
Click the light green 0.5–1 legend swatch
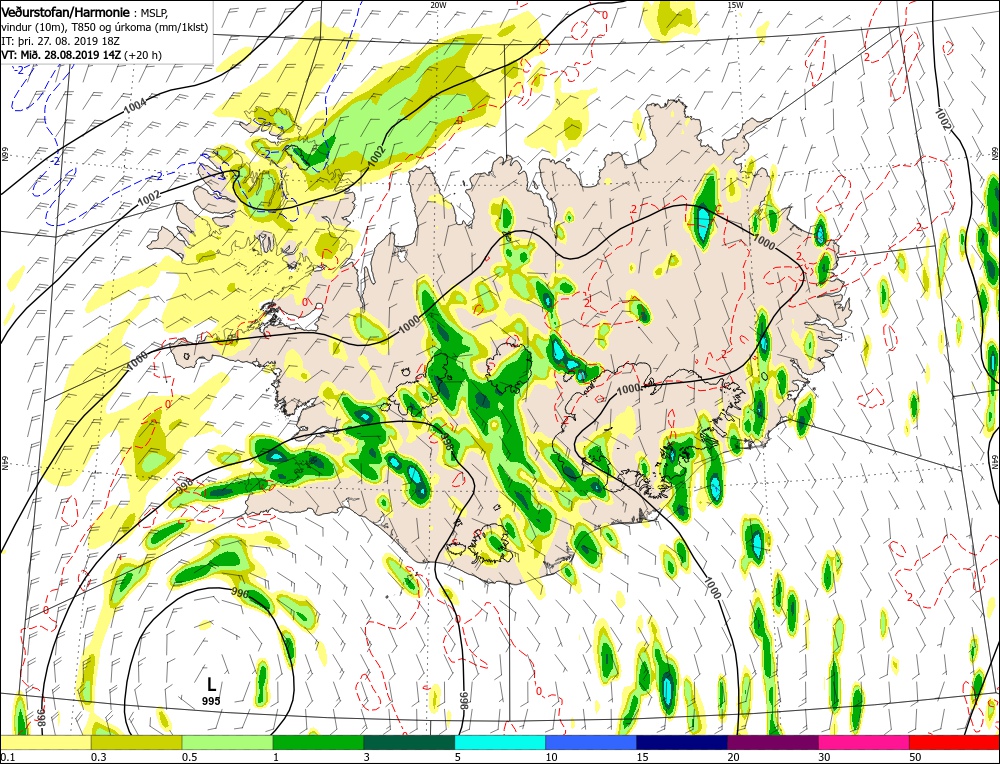point(228,742)
